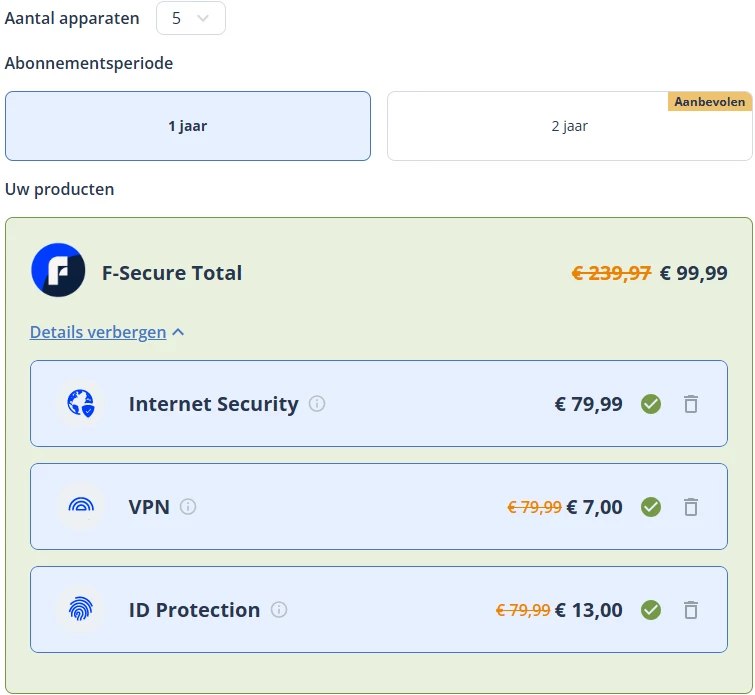This screenshot has height=695, width=755.
Task: Click the ID Protection fingerprint icon
Action: point(80,610)
